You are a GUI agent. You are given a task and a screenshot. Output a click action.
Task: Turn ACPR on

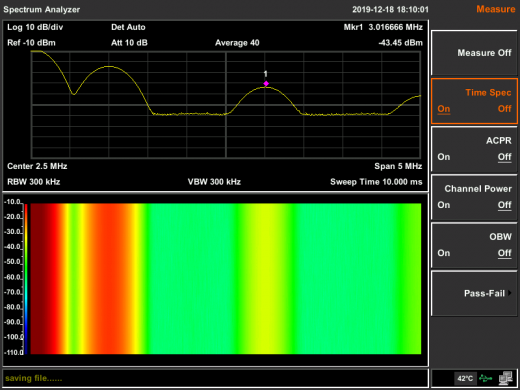[444, 157]
